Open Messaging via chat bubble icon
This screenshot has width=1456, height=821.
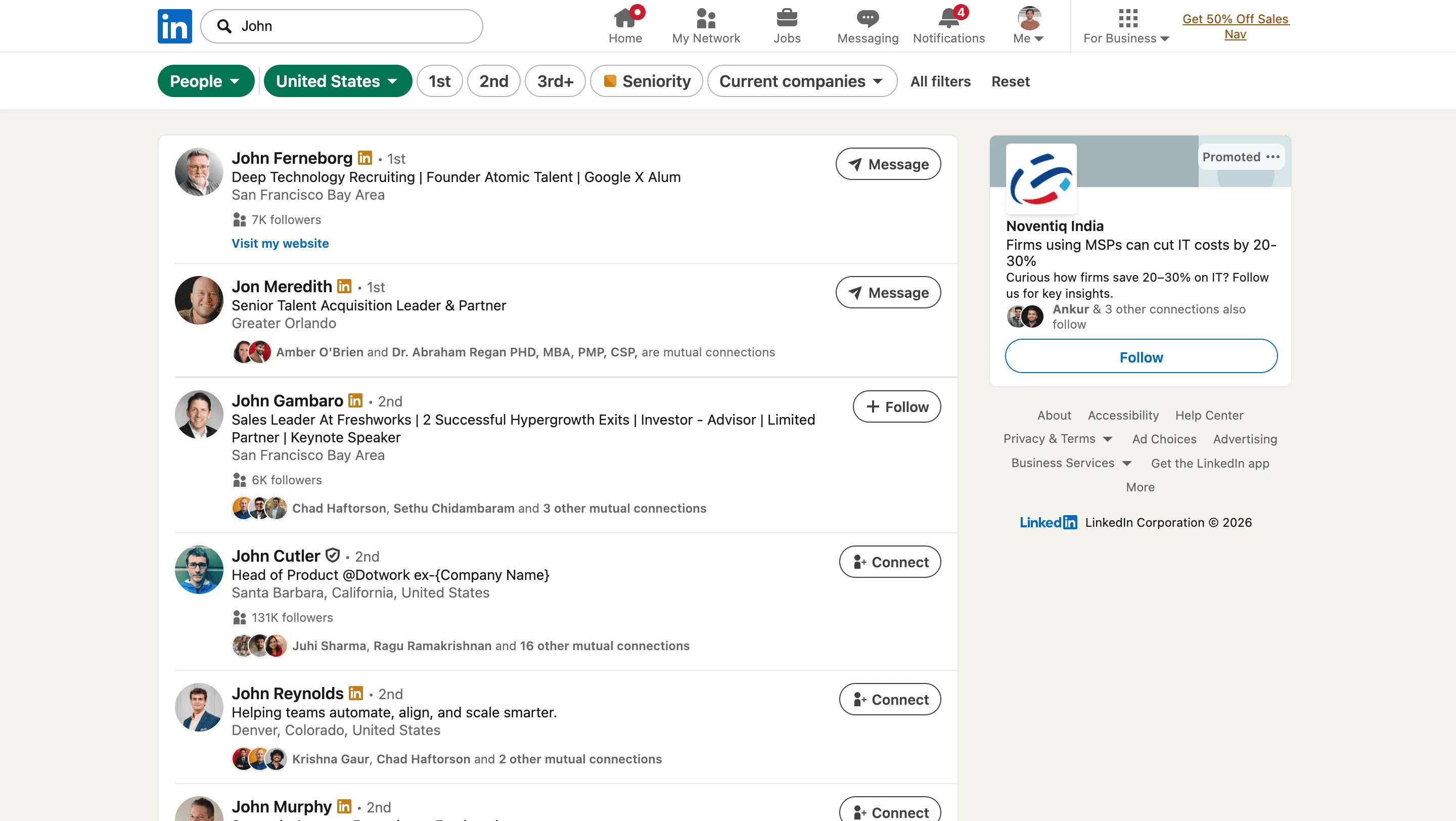[867, 19]
